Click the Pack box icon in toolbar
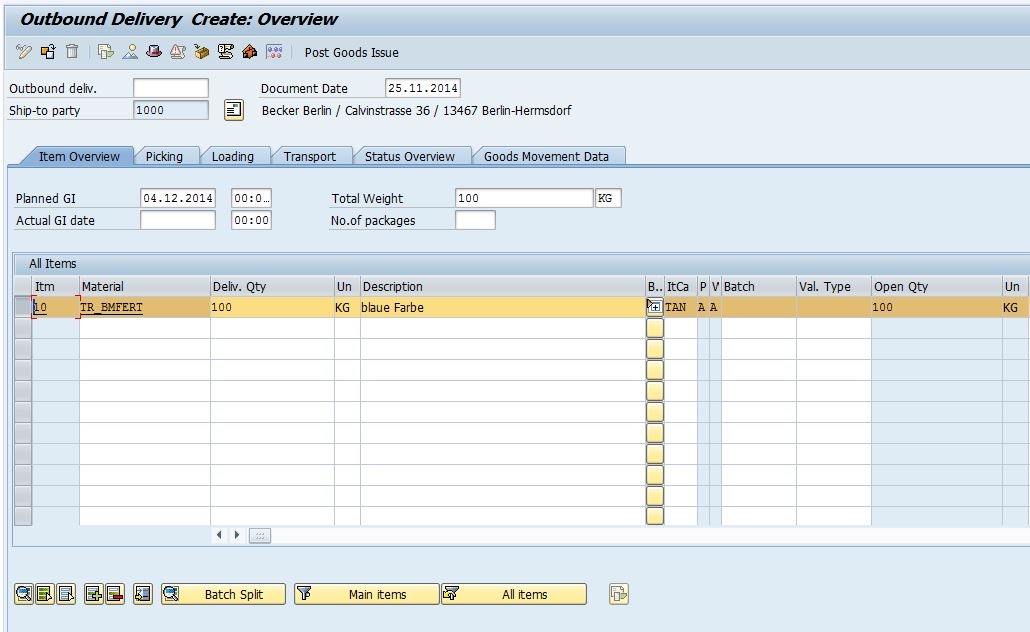Screen dimensions: 1030x632 pos(202,52)
